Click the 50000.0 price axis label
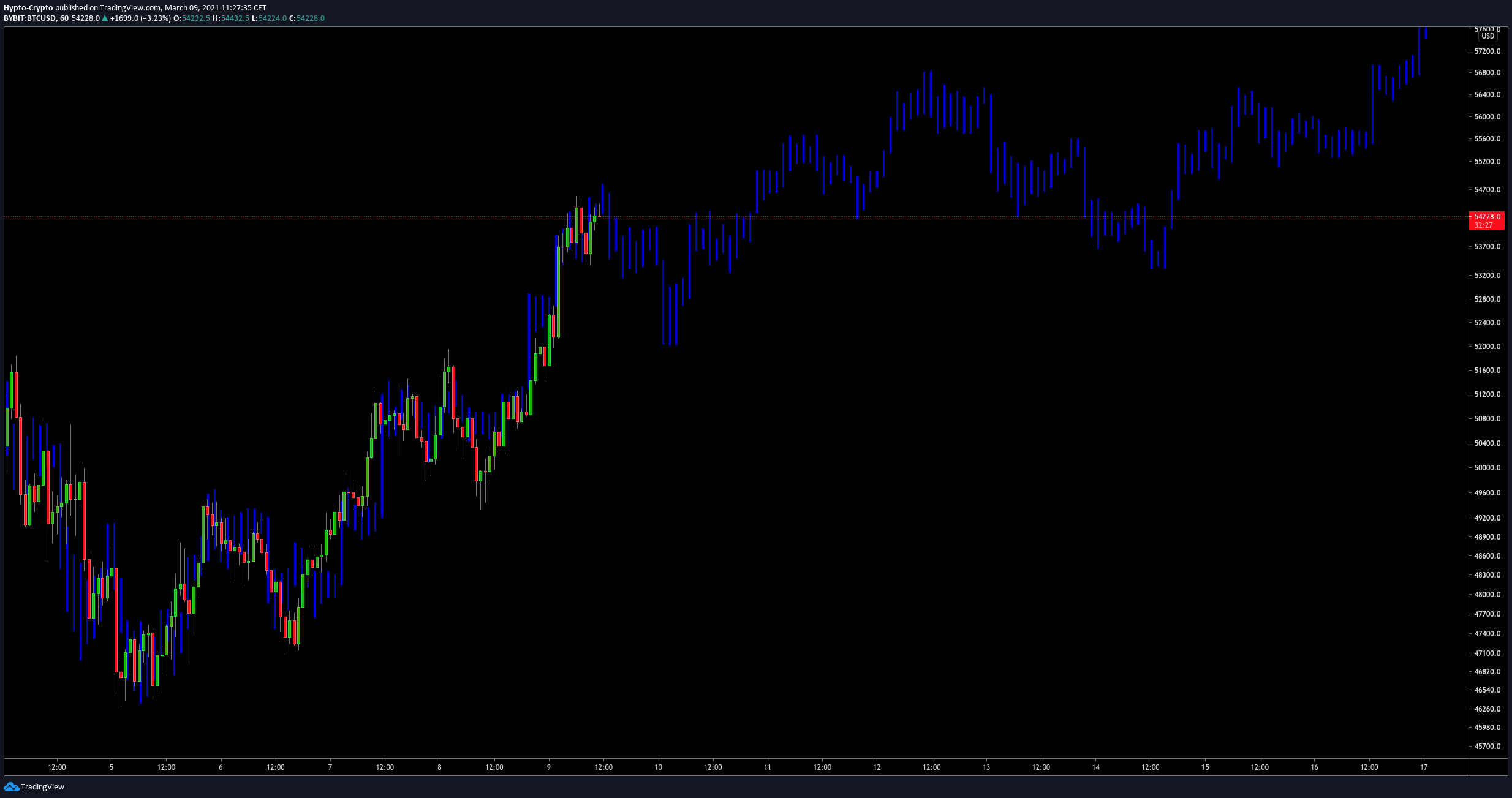This screenshot has height=798, width=1512. coord(1487,468)
